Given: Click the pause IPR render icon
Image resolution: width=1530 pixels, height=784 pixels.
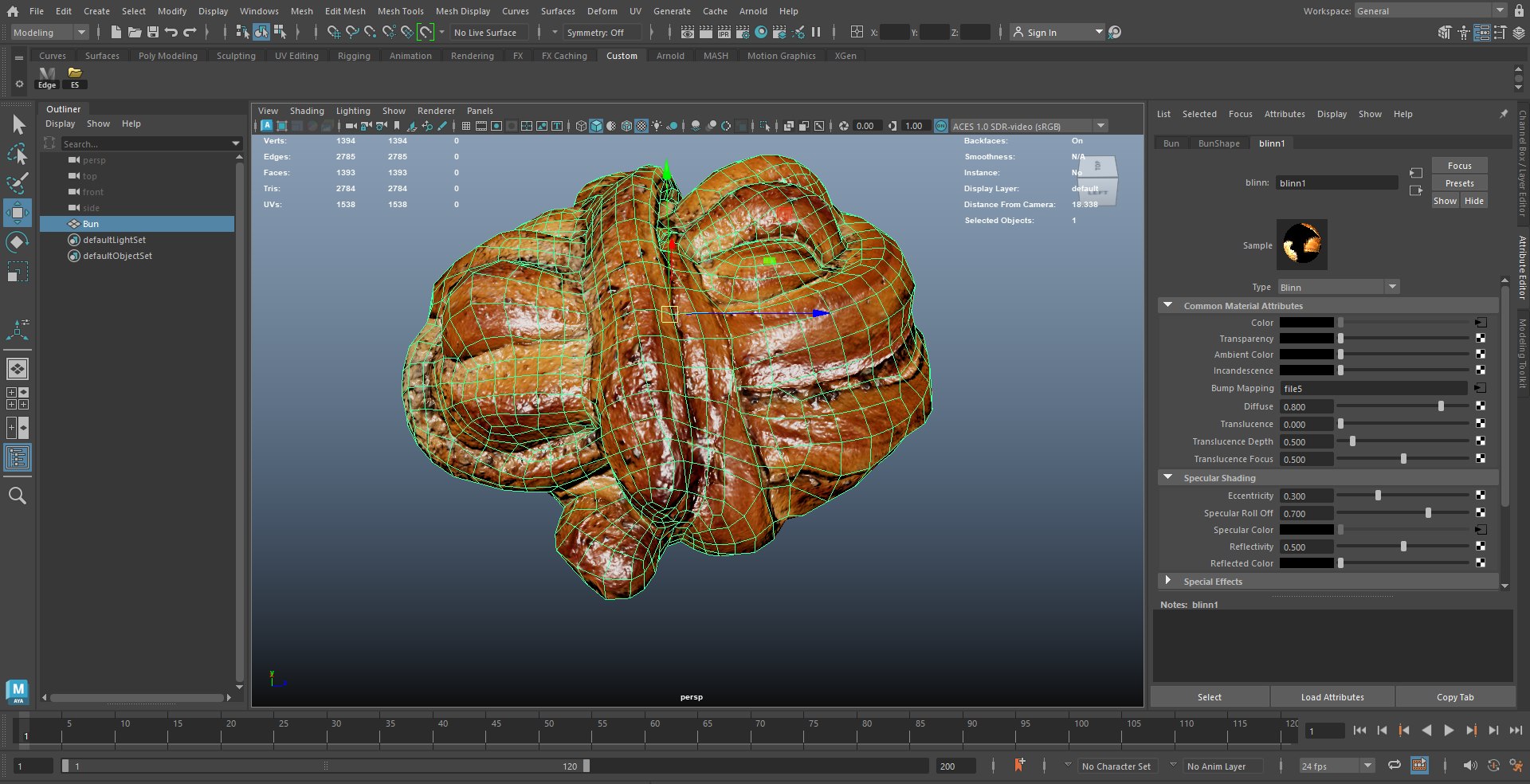Looking at the screenshot, I should [x=816, y=32].
